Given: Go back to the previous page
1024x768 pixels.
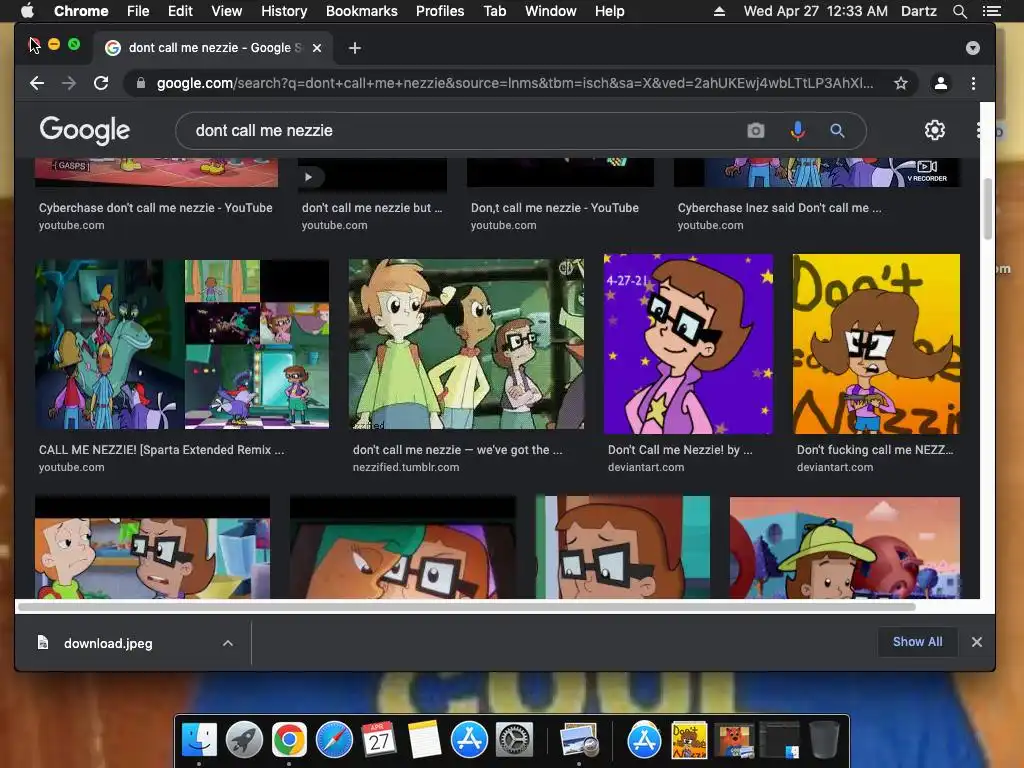Looking at the screenshot, I should (37, 83).
